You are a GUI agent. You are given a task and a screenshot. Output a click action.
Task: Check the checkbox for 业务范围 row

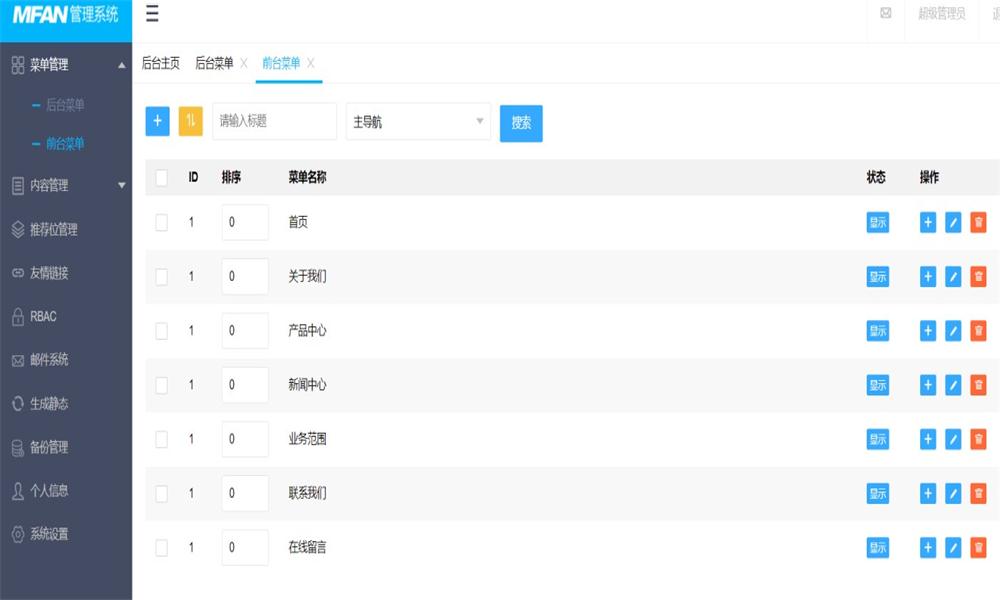(161, 439)
